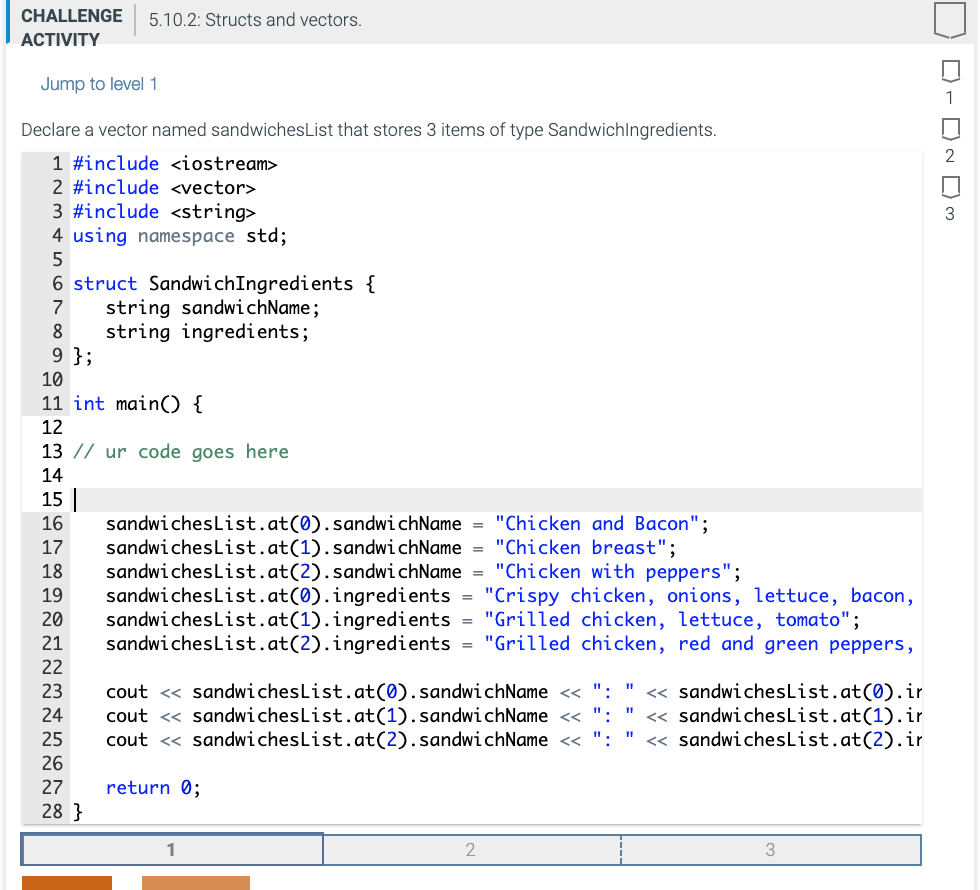Open the Jump to level 1 link
The width and height of the screenshot is (980, 890).
coord(99,84)
